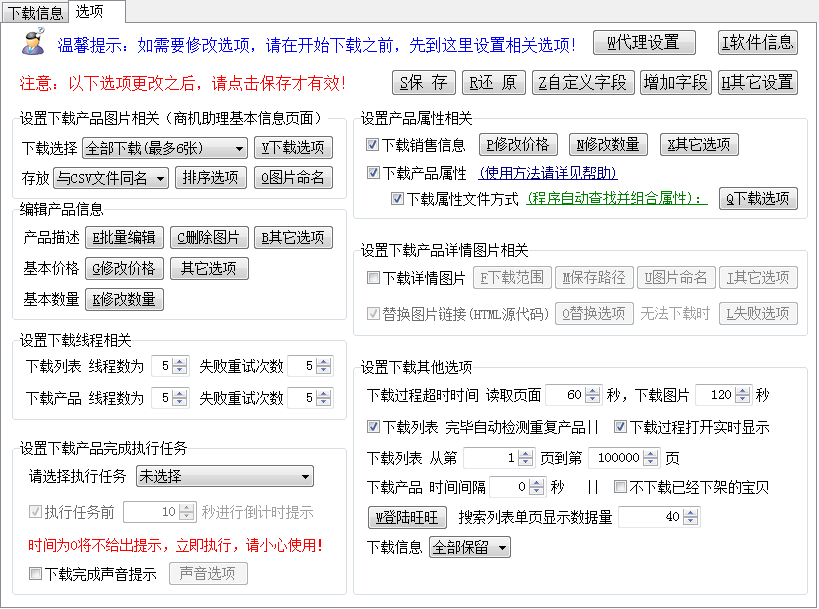
Task: Click the helper avatar icon beside 温馨提示
Action: pos(33,42)
